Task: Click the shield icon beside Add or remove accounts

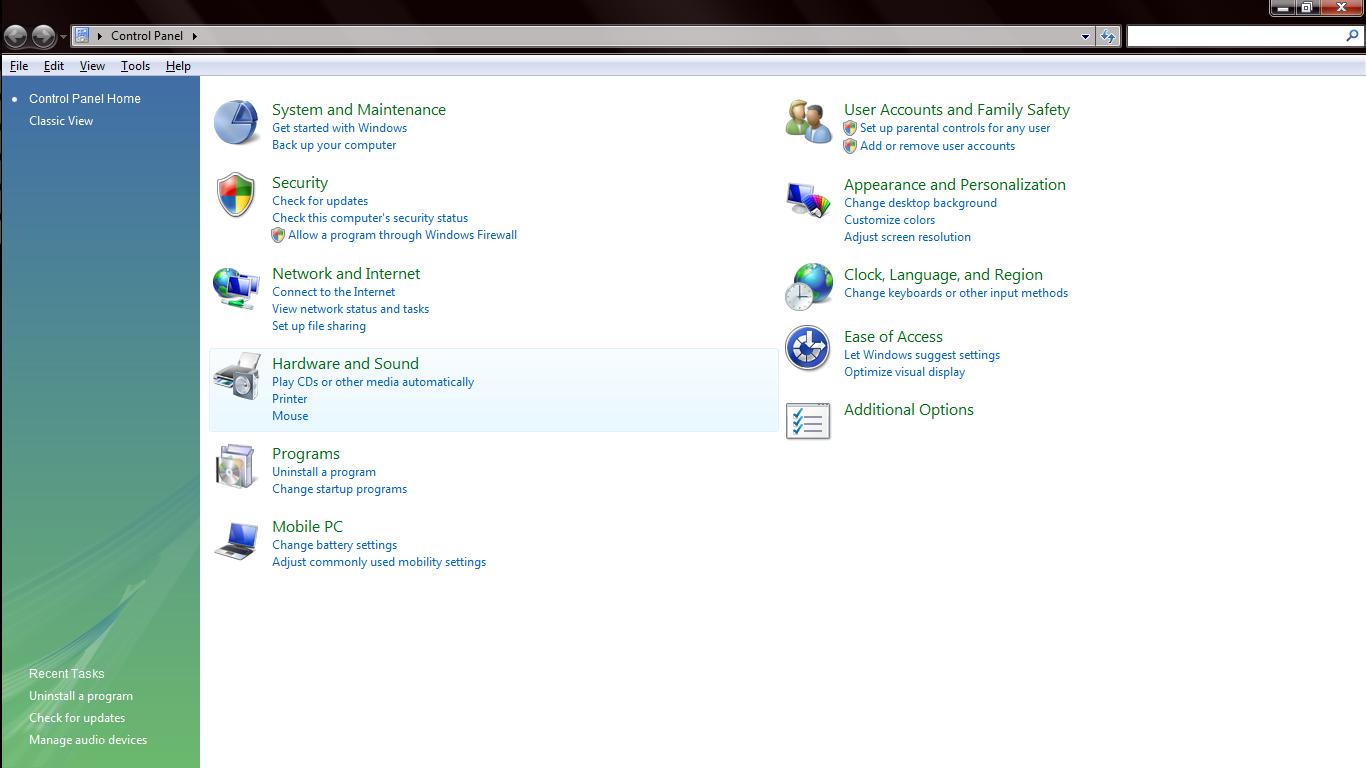Action: (850, 146)
